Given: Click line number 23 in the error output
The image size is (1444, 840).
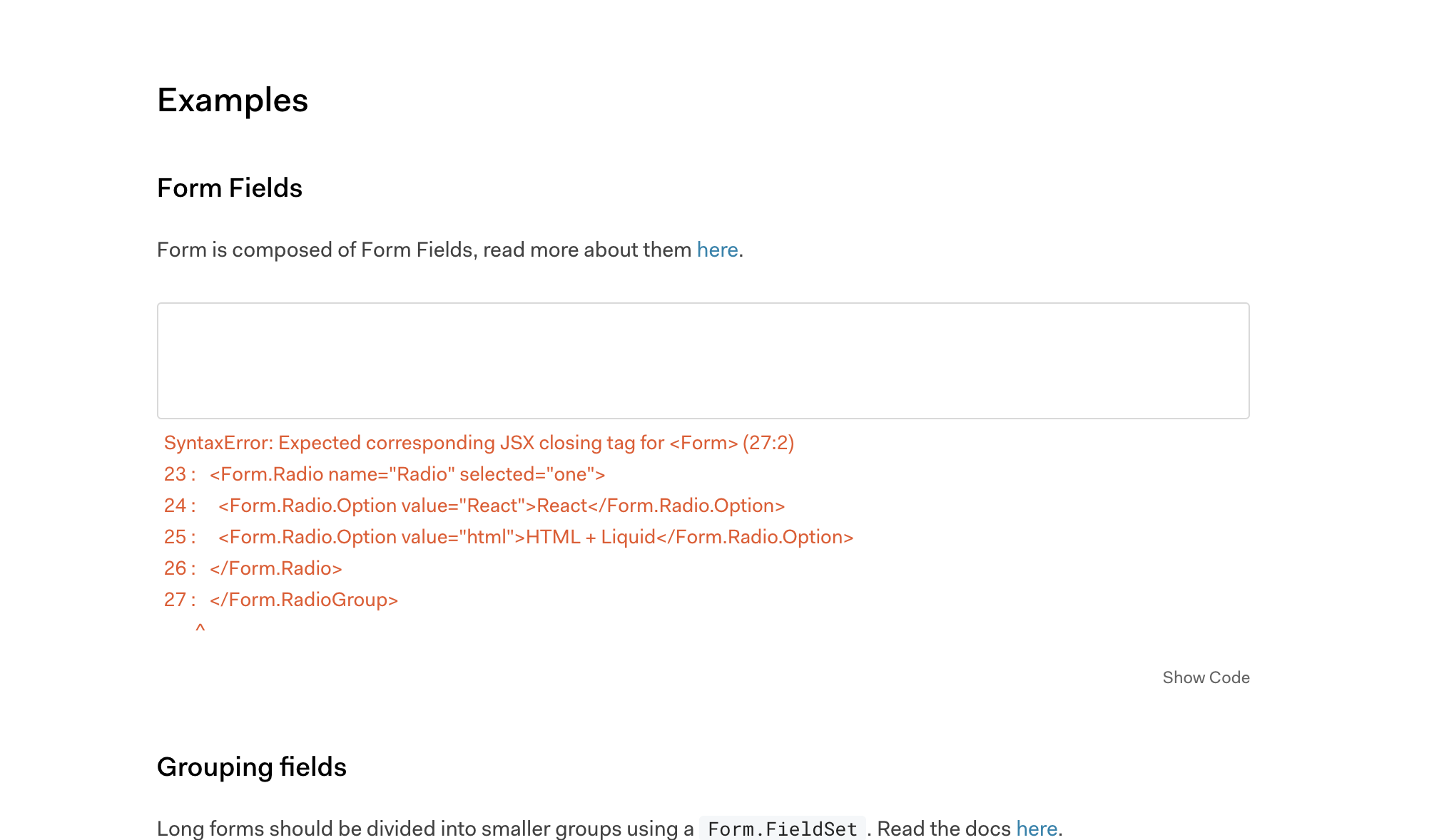Looking at the screenshot, I should [175, 473].
